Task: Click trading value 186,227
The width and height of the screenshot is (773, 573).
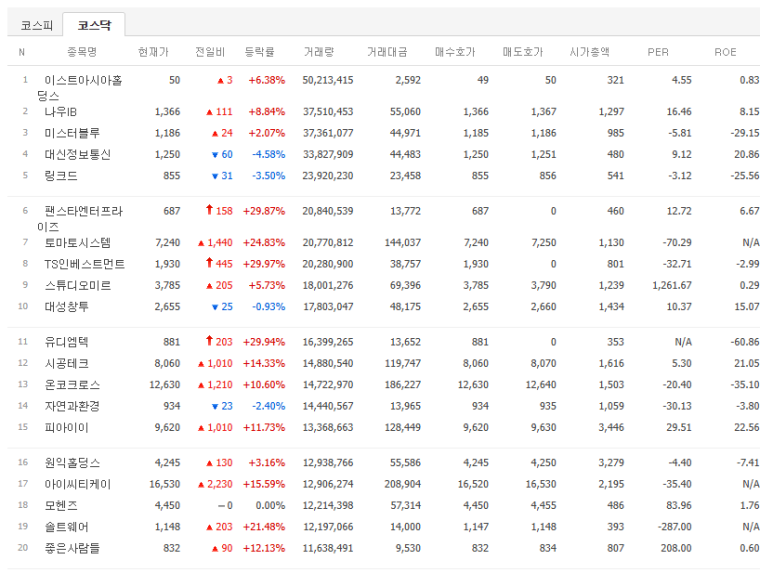Action: (x=403, y=385)
